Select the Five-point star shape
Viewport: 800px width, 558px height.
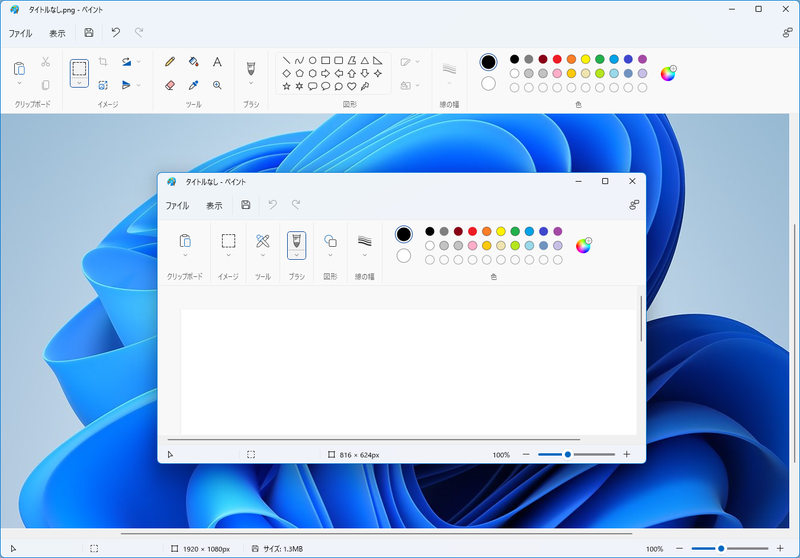click(x=287, y=86)
